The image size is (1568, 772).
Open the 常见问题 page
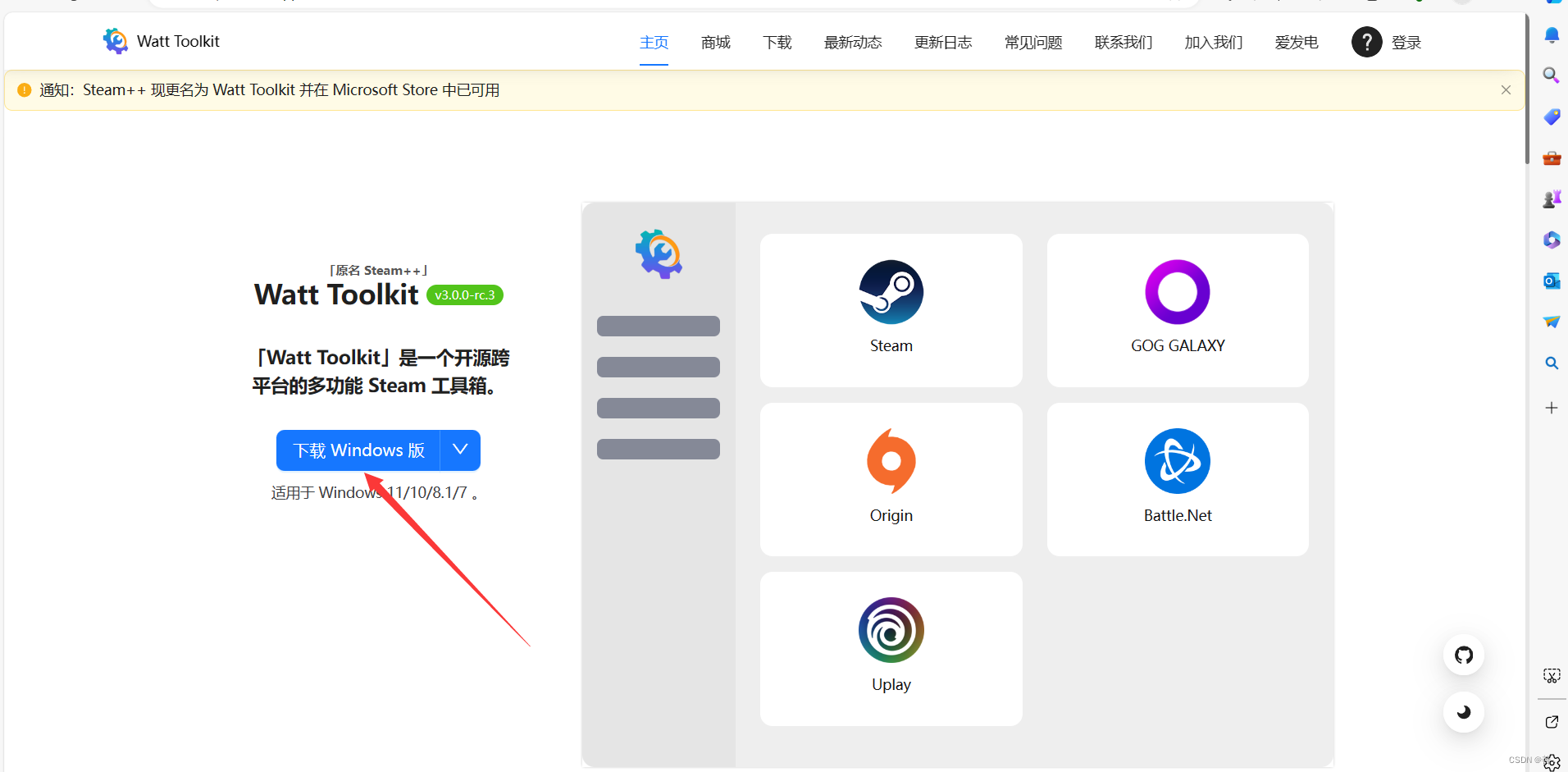pos(1033,42)
